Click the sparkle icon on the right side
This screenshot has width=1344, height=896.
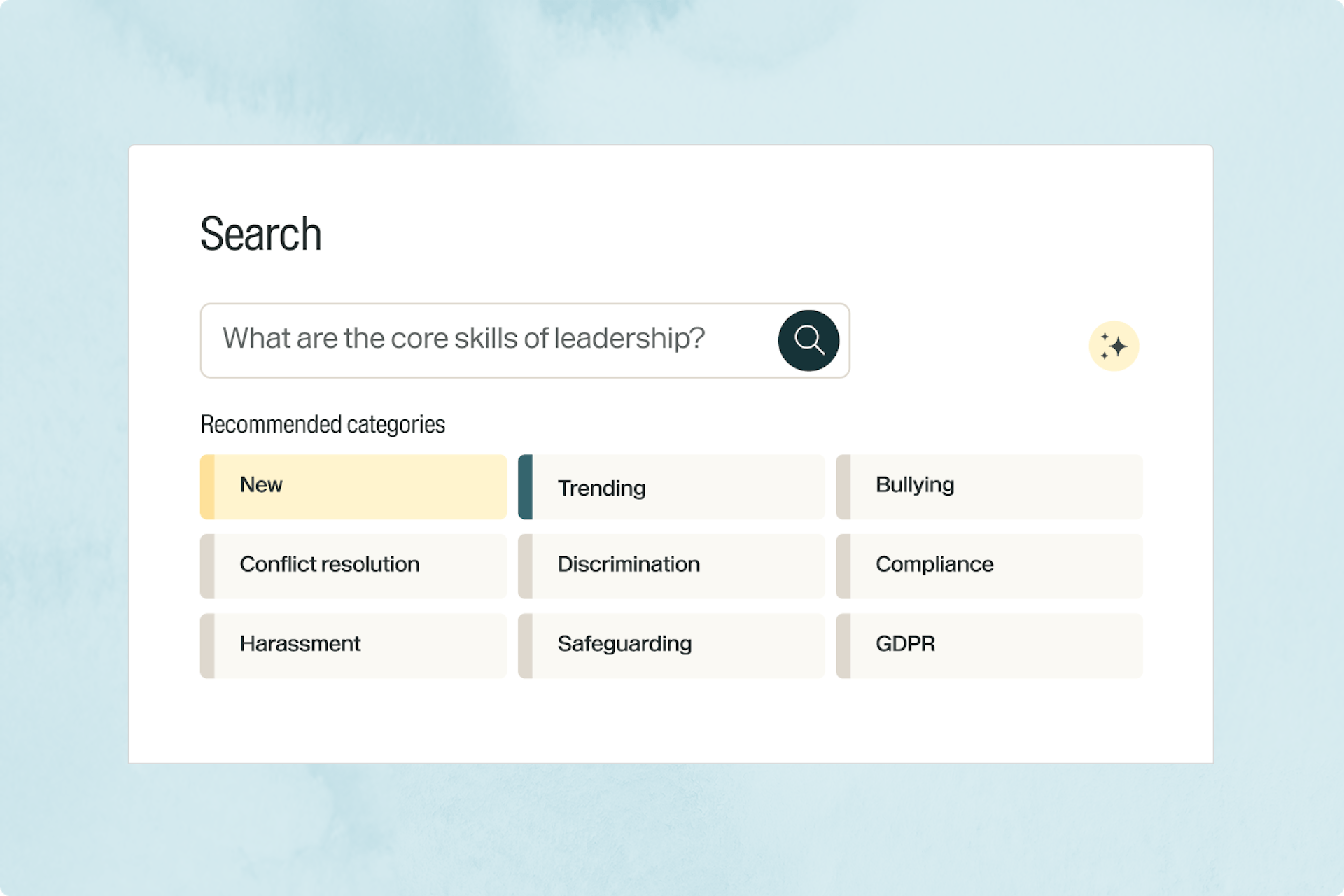pos(1114,346)
